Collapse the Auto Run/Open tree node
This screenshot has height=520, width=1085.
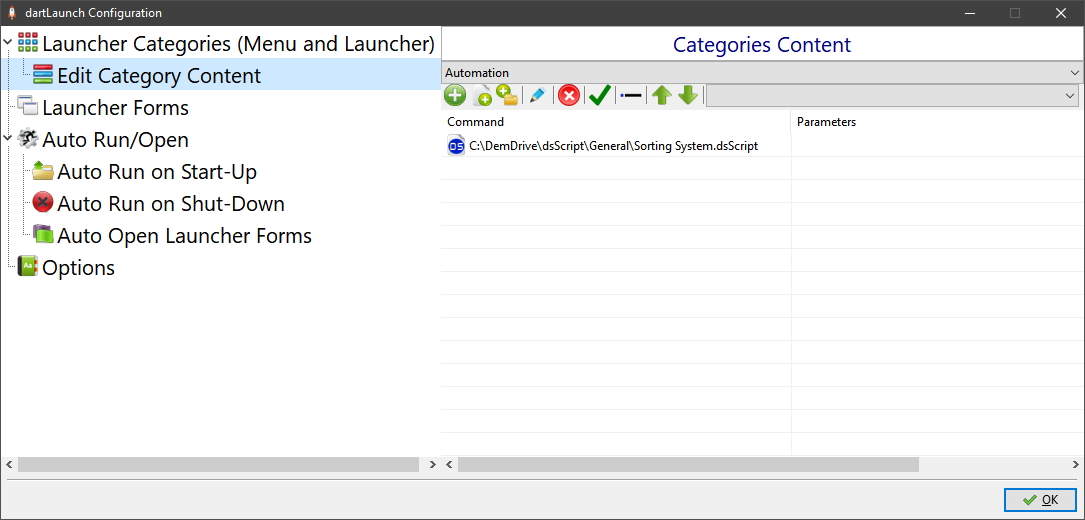coord(8,139)
